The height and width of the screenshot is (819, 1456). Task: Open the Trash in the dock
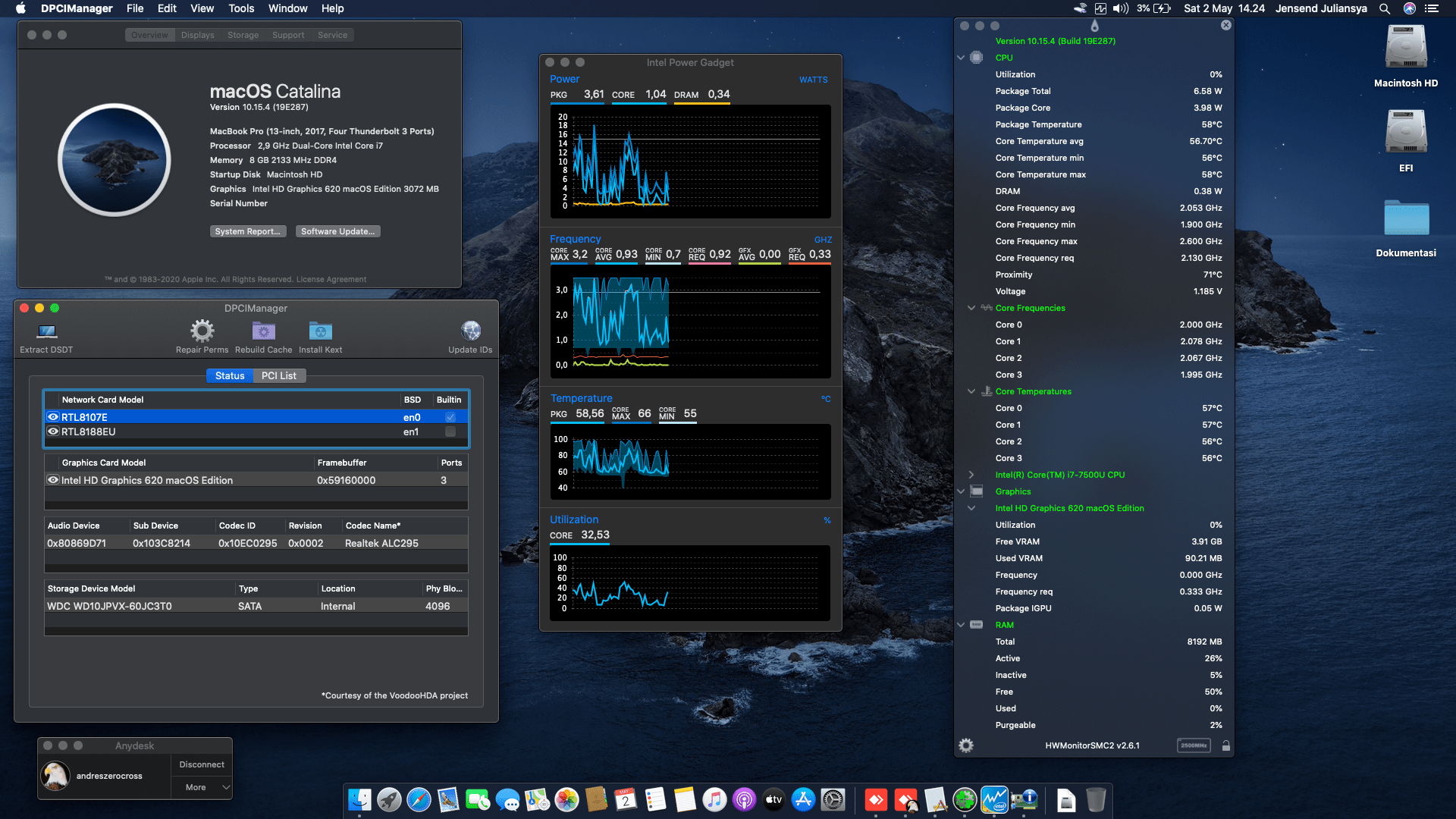click(1096, 799)
